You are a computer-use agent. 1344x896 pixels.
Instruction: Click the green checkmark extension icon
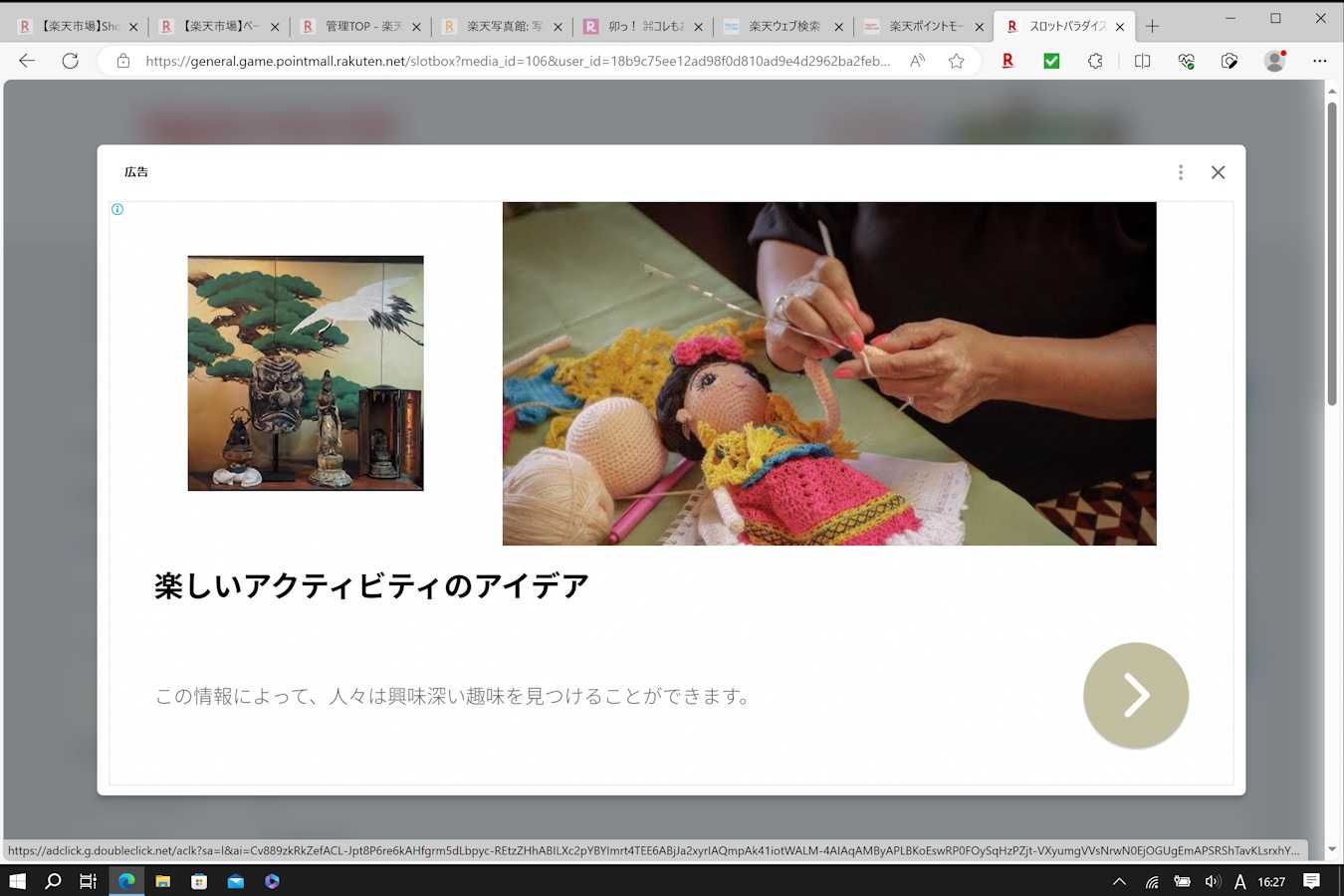pyautogui.click(x=1051, y=61)
